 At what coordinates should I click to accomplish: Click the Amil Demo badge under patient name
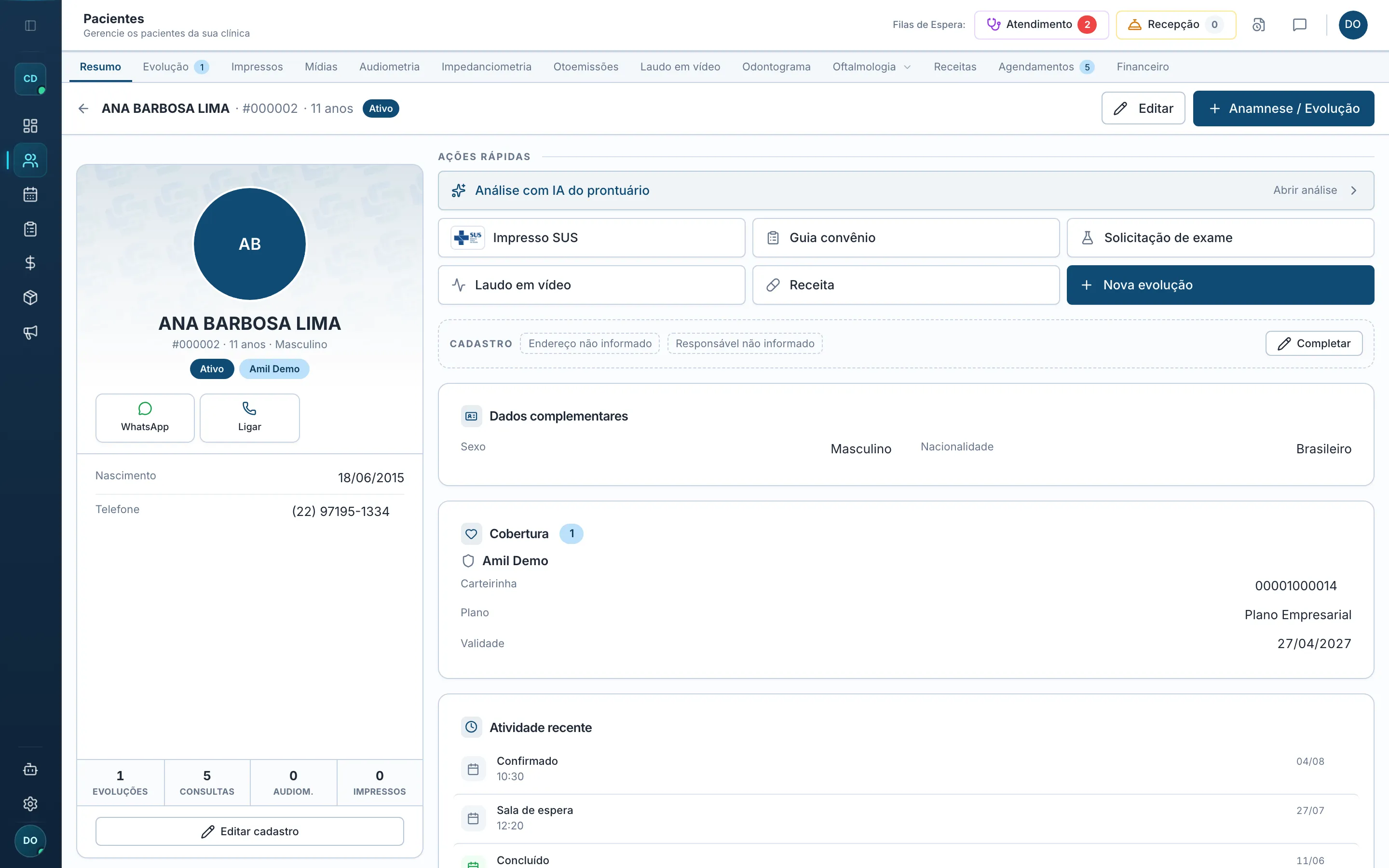[274, 369]
